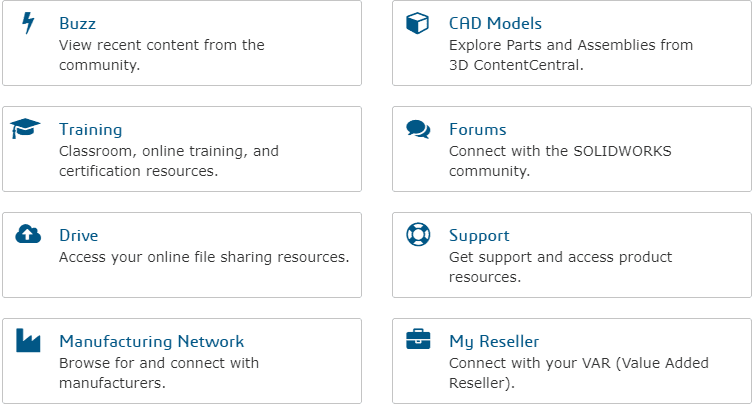
Task: Open the Manufacturing Network link
Action: 151,341
